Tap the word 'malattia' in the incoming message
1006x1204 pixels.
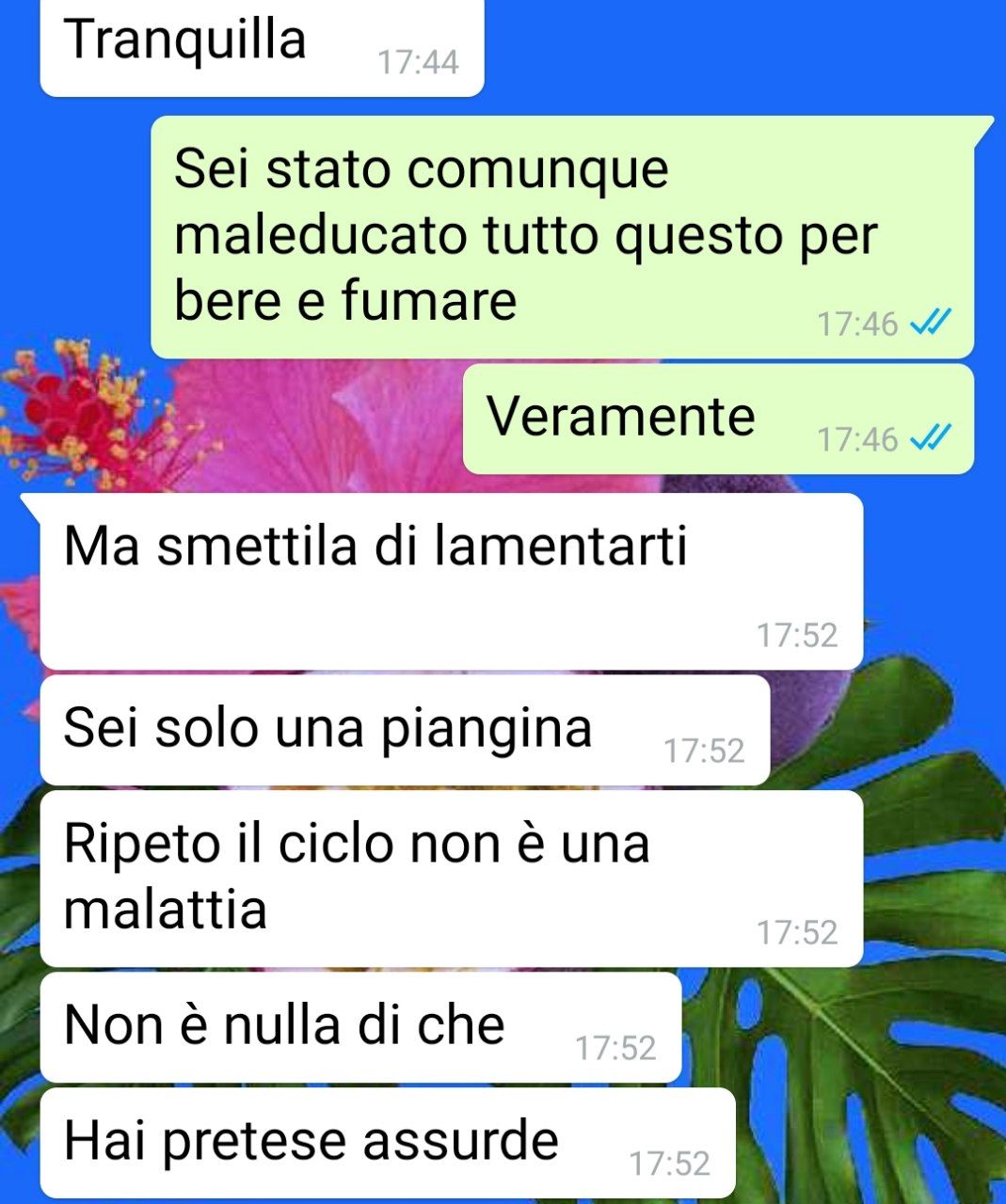(x=166, y=909)
